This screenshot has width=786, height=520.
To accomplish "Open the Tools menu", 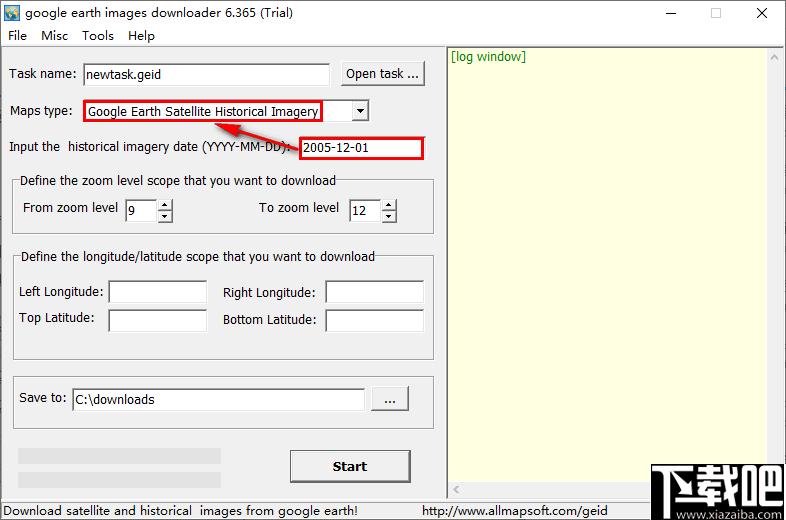I will 98,36.
